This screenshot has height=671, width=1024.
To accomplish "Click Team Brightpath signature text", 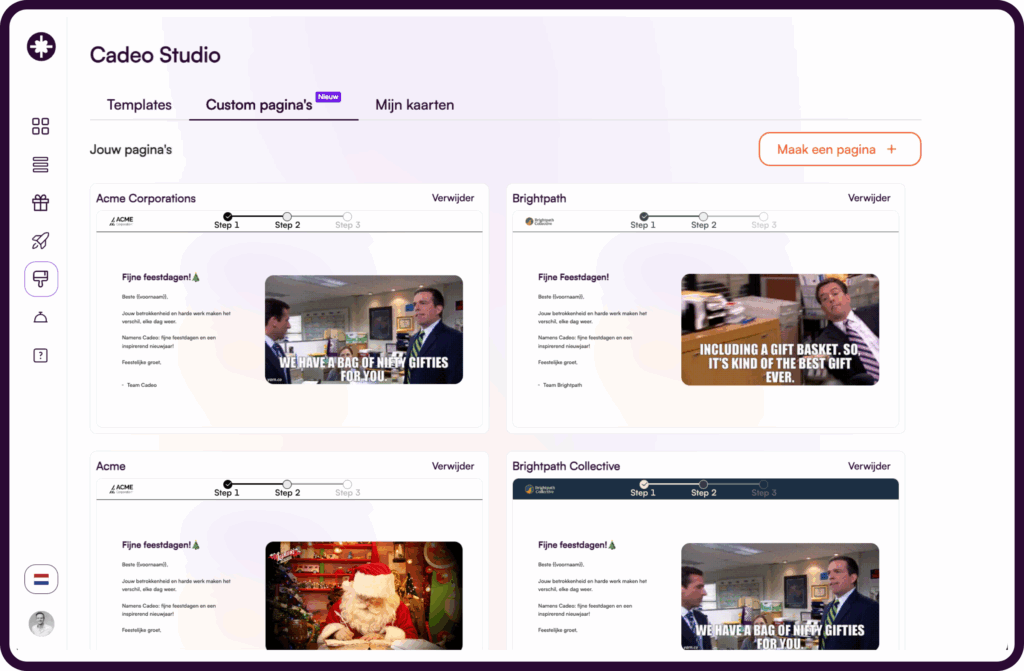I will 562,385.
